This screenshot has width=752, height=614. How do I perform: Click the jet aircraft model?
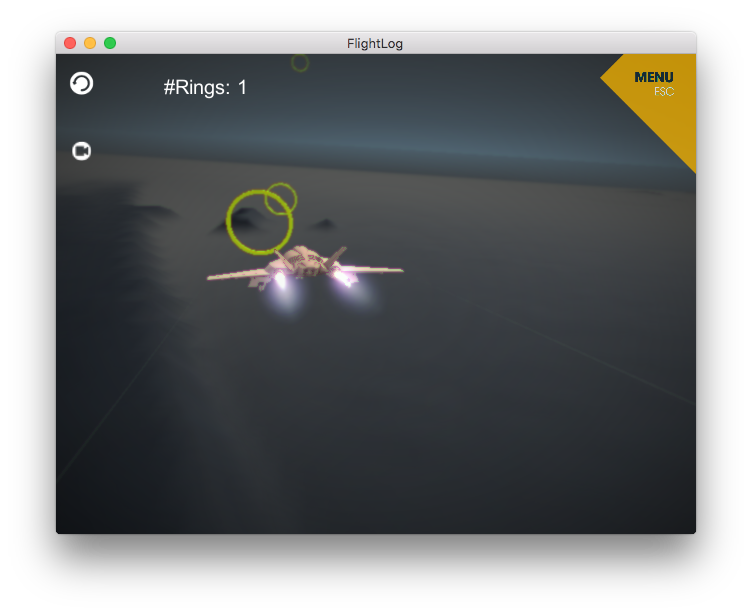305,269
